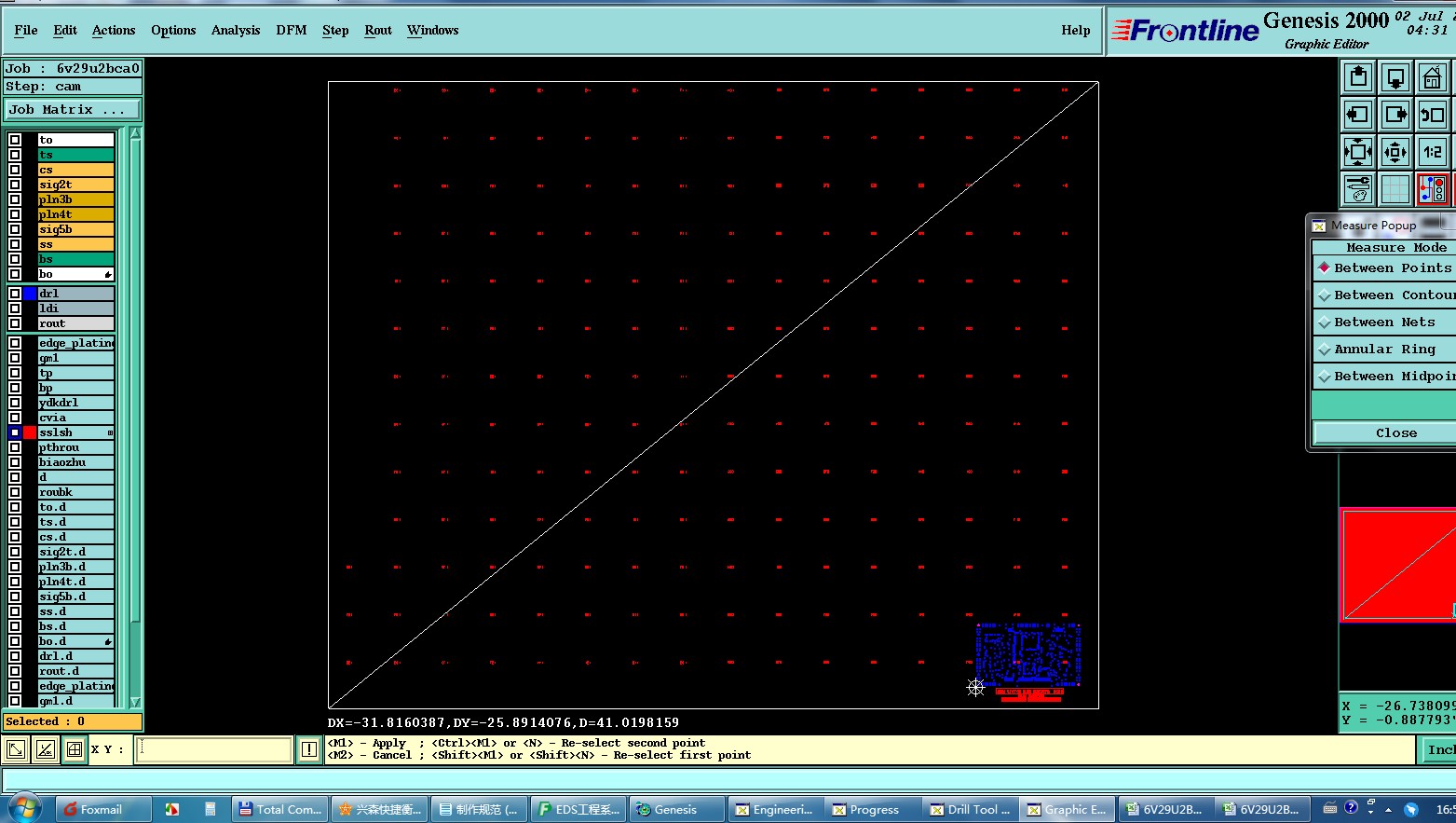Toggle the checked box for layer sslsh
Viewport: 1456px width, 823px height.
click(x=15, y=432)
